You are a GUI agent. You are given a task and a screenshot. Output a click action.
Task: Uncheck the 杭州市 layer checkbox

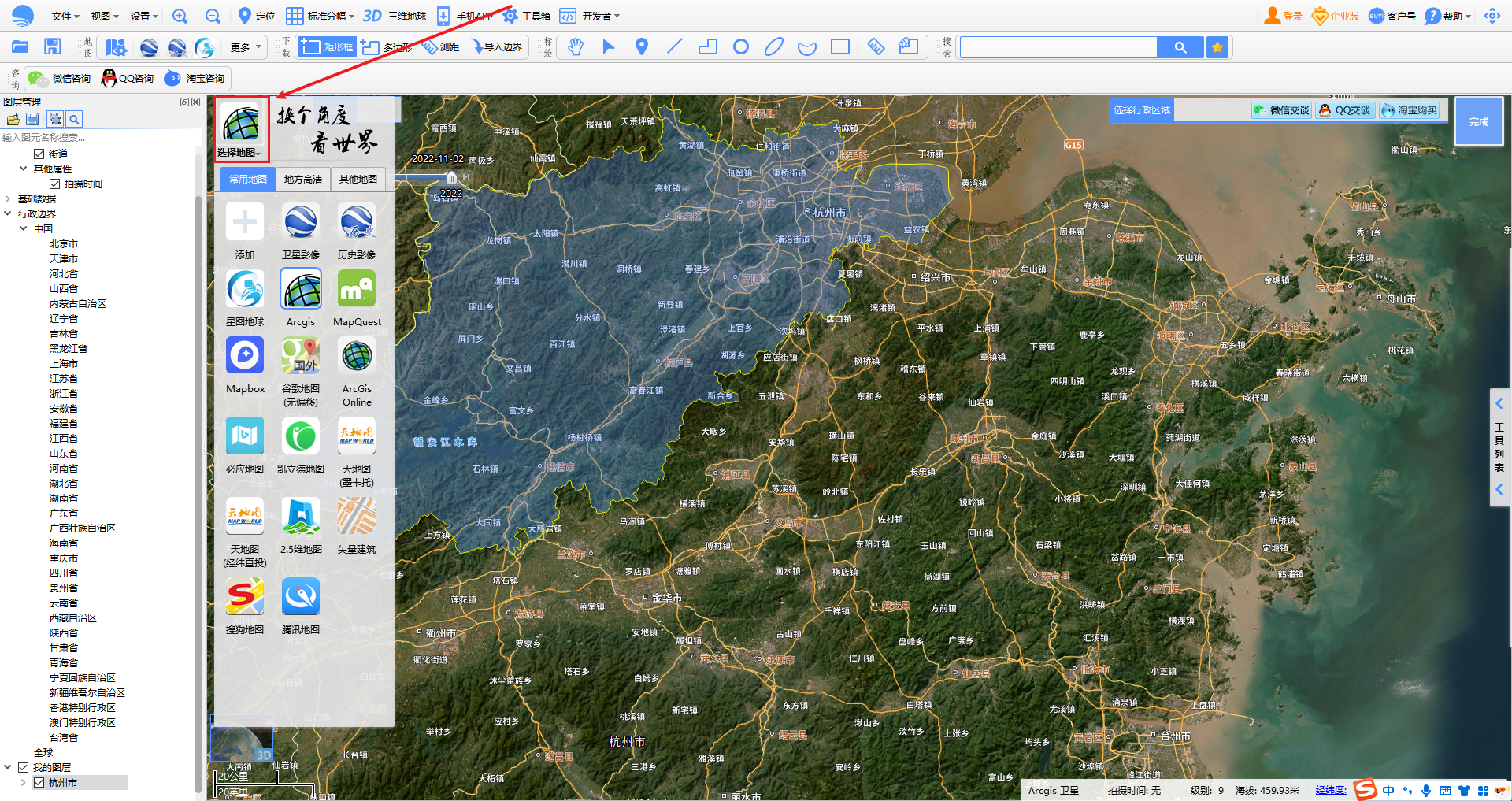(x=39, y=783)
